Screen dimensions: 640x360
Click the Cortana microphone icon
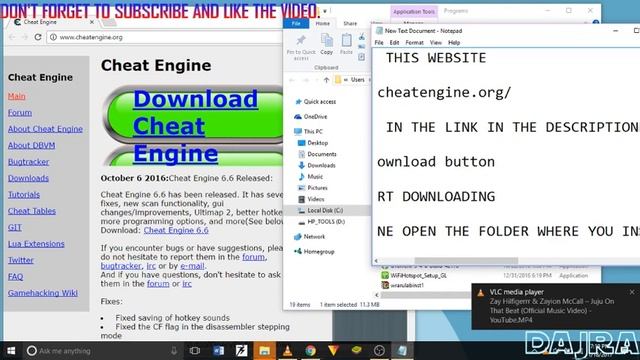174,351
